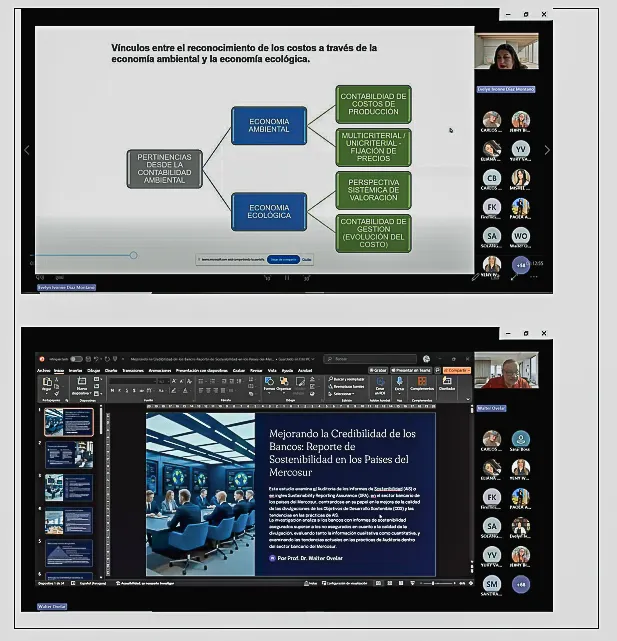The image size is (617, 641).
Task: Open the Insertar ribbon tab
Action: pos(75,369)
